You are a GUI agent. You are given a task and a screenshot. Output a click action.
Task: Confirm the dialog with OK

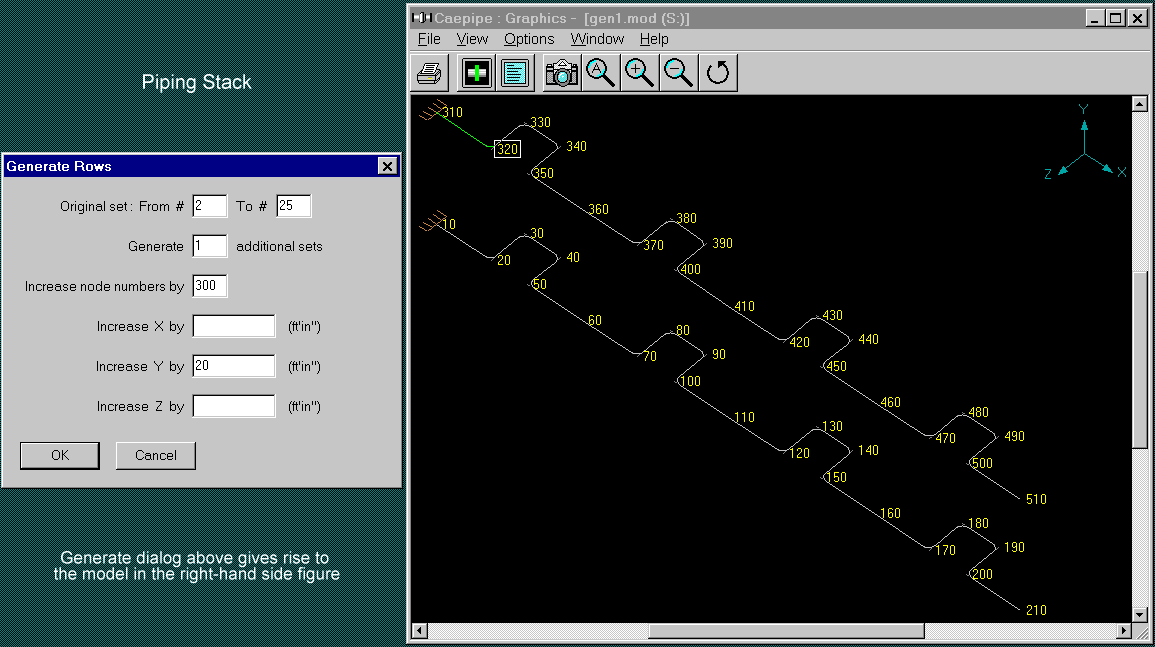click(60, 455)
